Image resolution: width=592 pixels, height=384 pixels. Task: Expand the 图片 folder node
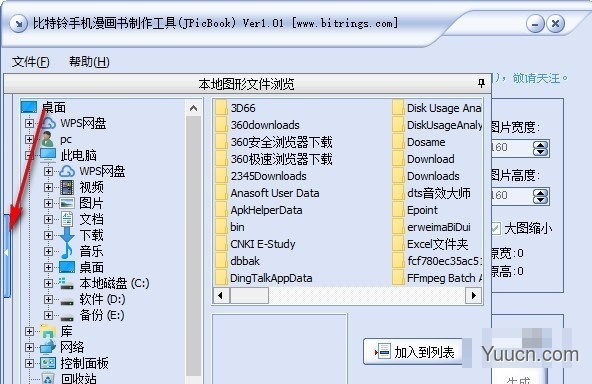(x=48, y=203)
